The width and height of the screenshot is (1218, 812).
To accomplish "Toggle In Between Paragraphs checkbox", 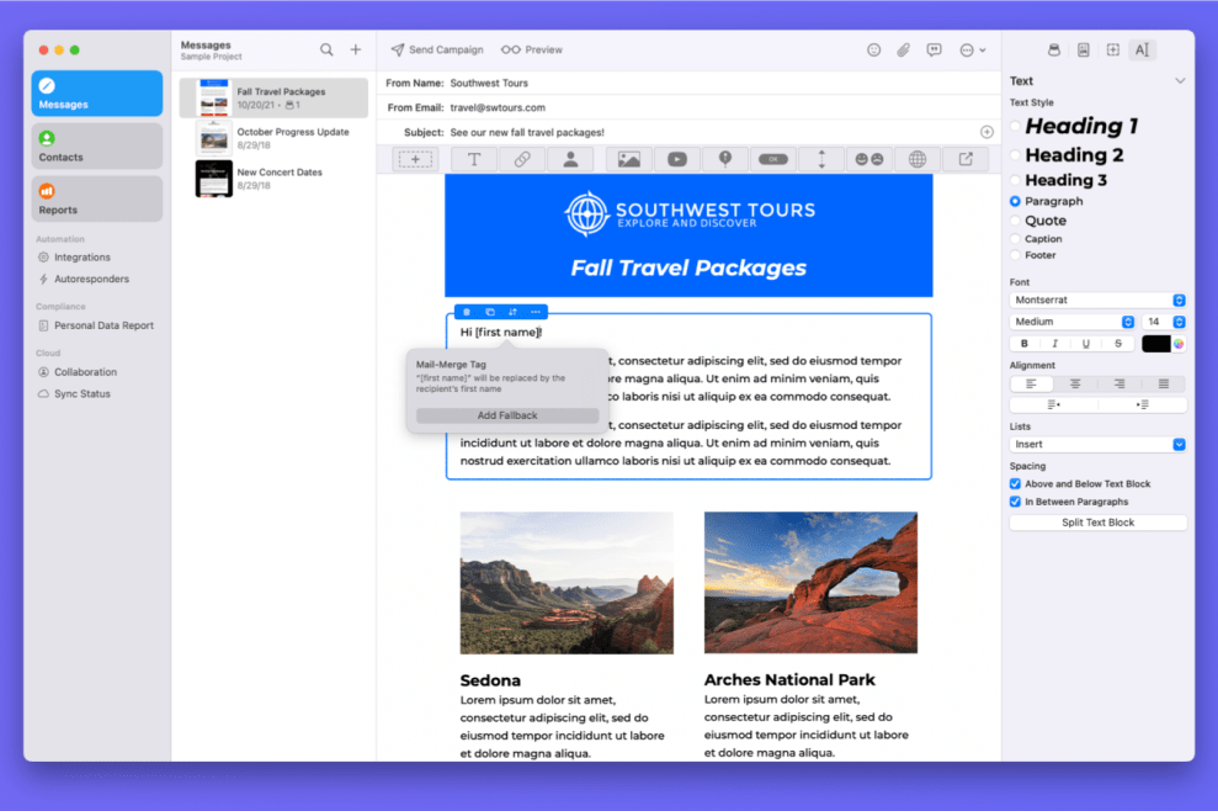I will (x=1015, y=502).
